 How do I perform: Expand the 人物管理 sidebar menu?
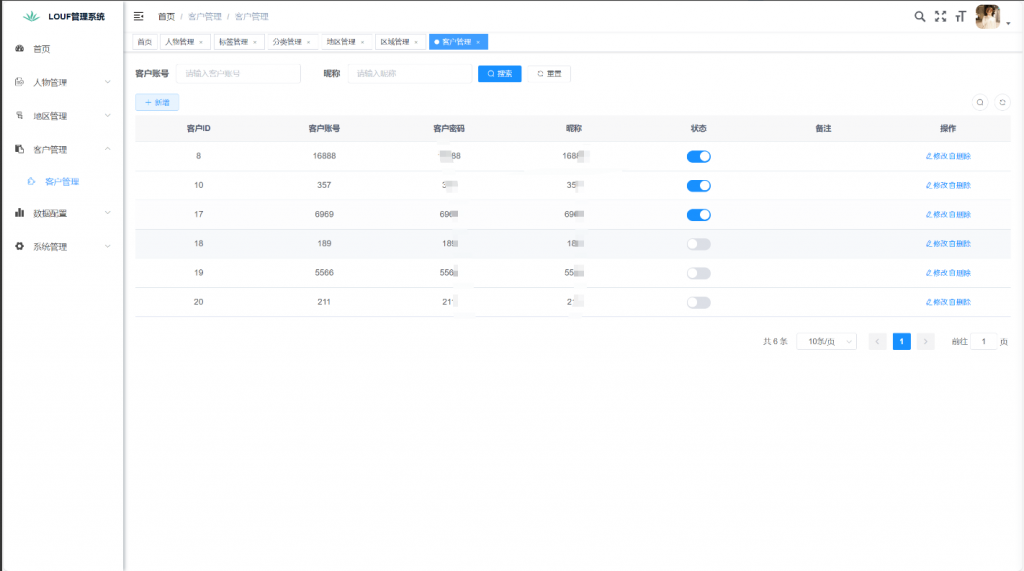coord(62,82)
